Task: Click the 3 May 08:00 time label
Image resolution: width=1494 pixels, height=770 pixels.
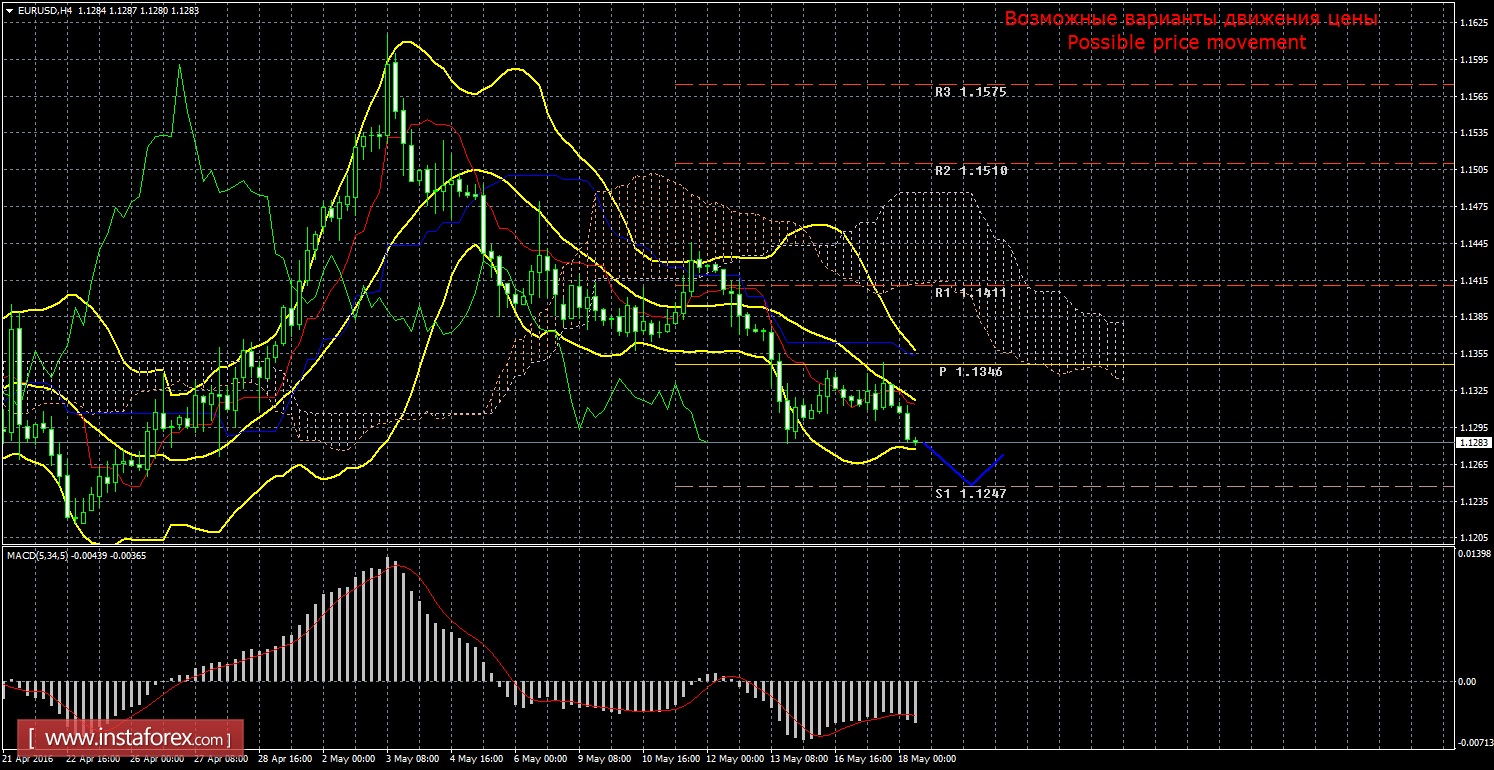Action: 411,759
